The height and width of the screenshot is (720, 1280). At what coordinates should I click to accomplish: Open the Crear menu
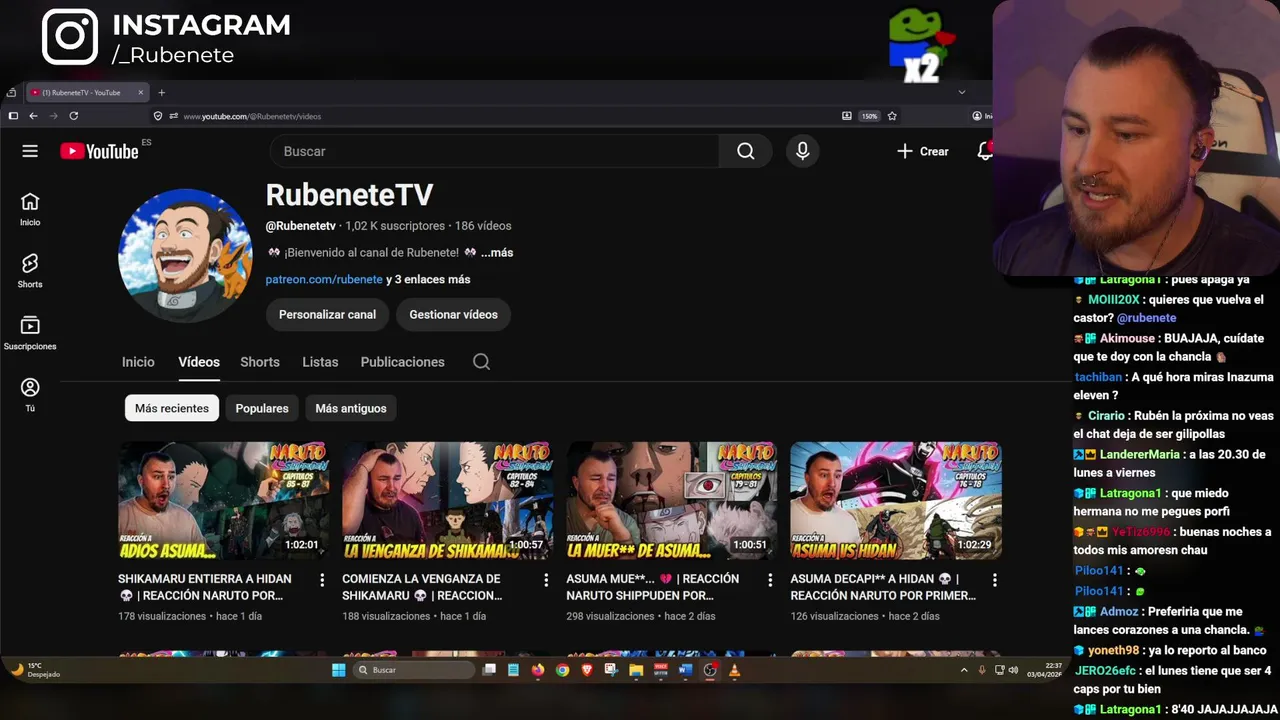(x=922, y=151)
